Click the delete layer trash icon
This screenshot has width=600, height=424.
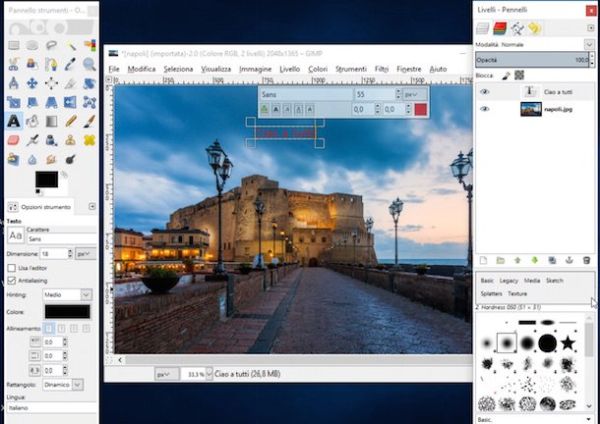pyautogui.click(x=586, y=260)
